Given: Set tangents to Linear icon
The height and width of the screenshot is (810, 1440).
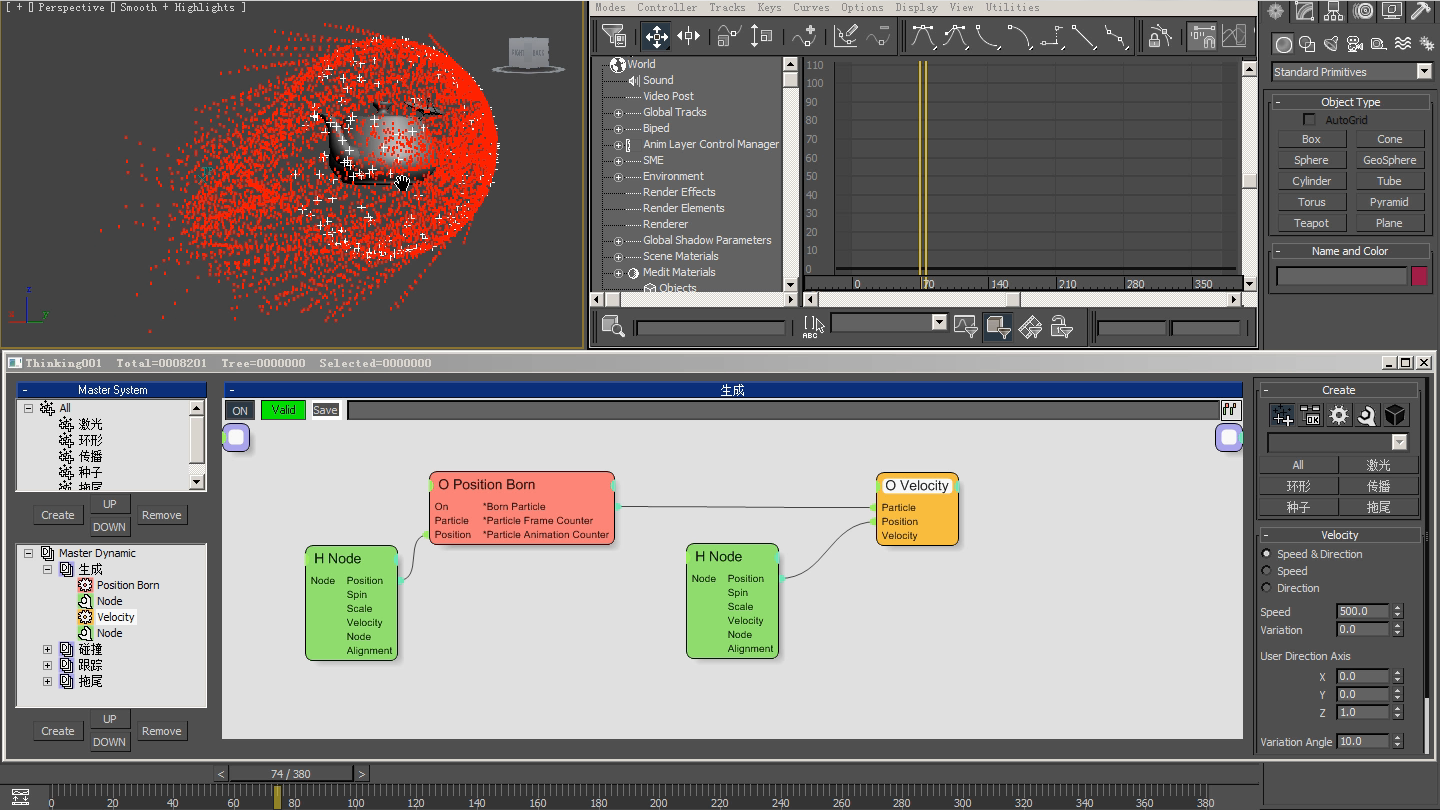Looking at the screenshot, I should pyautogui.click(x=1084, y=37).
